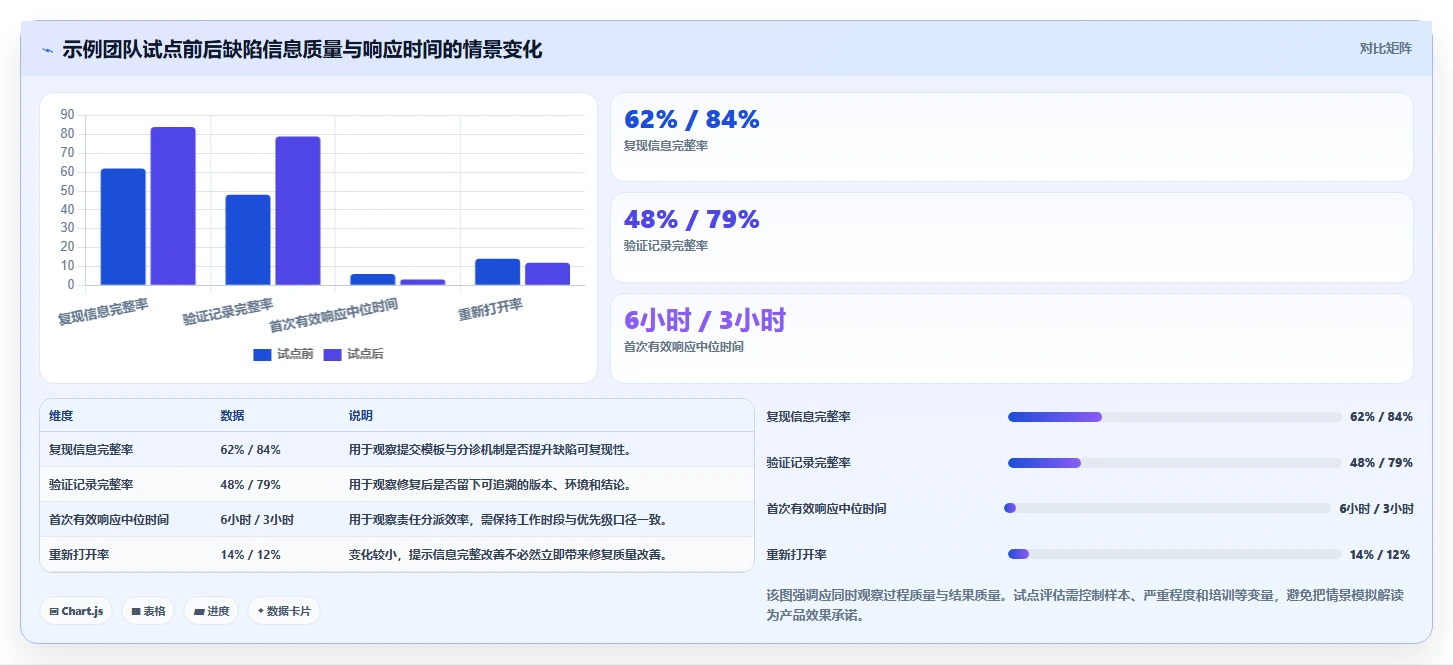Open the 62% / 84% data card
Screen dimensions: 1453x665
tap(1011, 137)
